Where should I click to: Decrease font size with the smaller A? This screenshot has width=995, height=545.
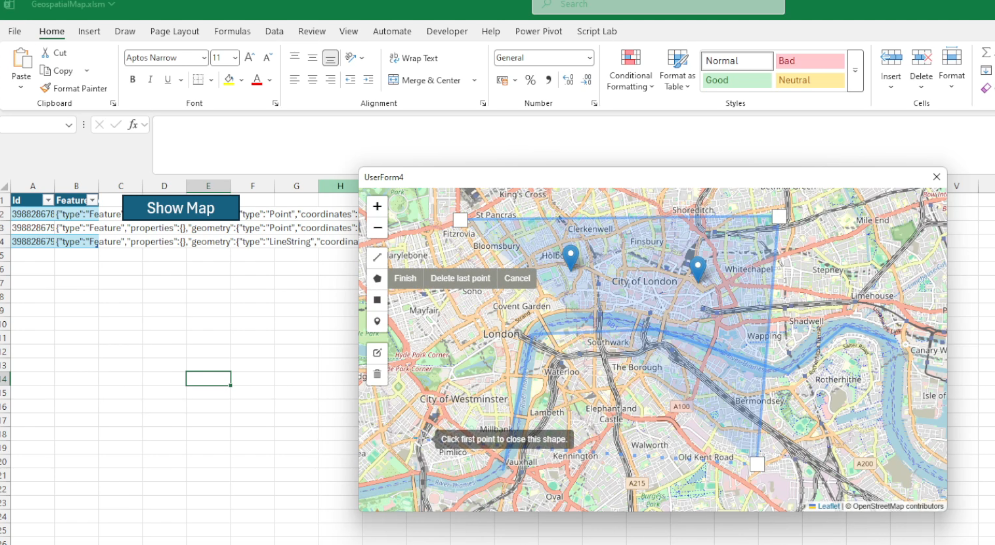[x=268, y=58]
